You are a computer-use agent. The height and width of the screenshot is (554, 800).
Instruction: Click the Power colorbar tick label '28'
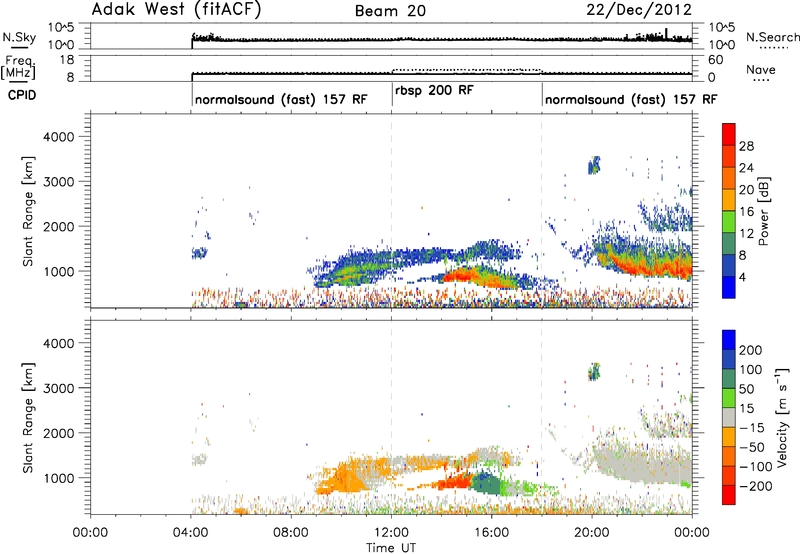coord(746,146)
